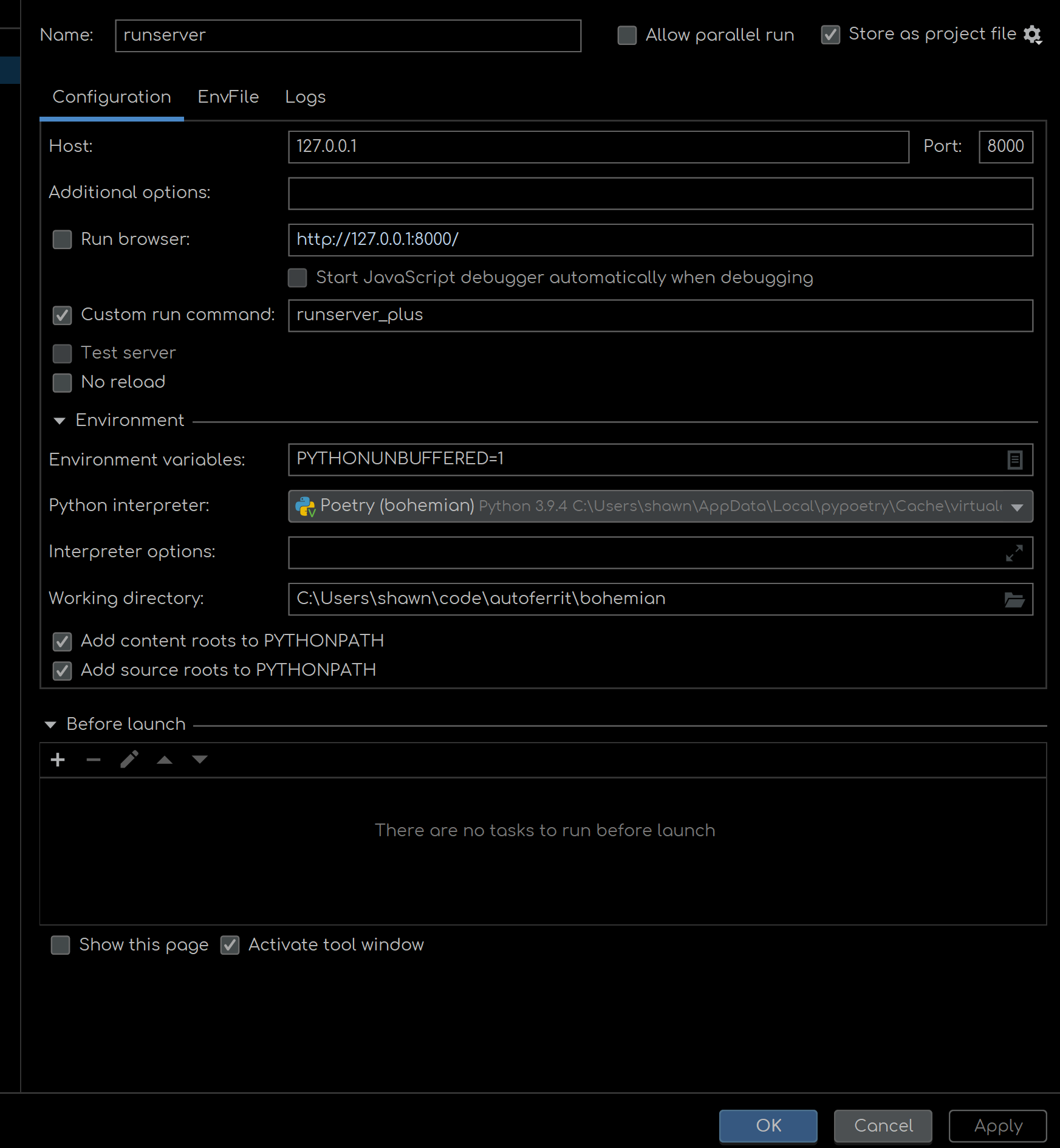Enable the Run browser checkbox
Viewport: 1060px width, 1148px height.
(62, 239)
